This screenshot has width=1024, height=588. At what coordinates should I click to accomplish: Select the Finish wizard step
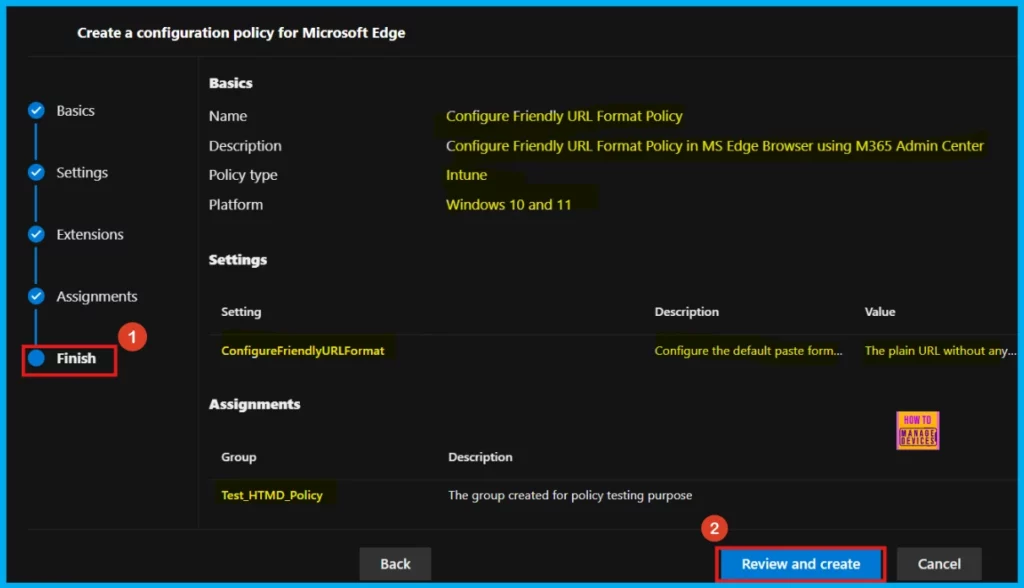pos(76,358)
